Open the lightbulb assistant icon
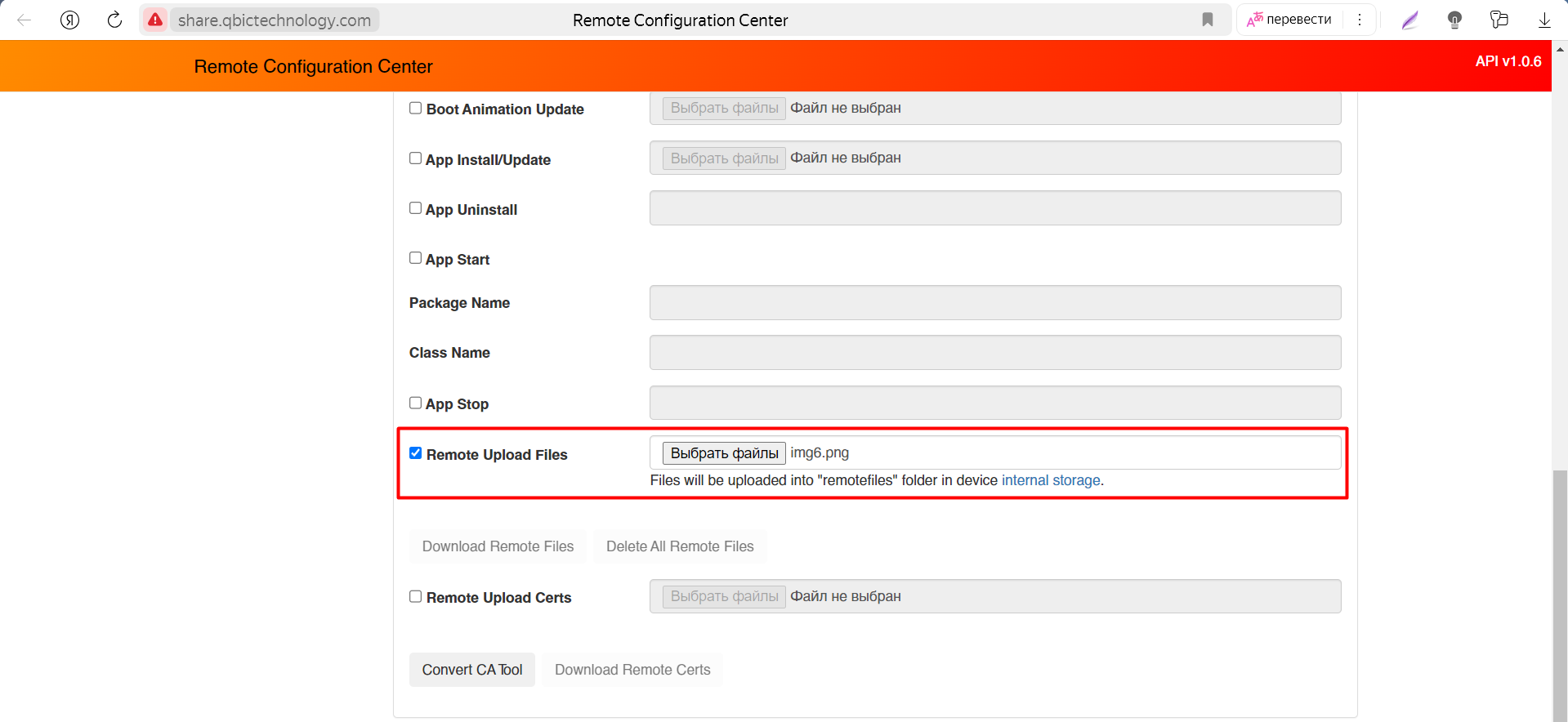The image size is (1568, 722). [x=1454, y=20]
